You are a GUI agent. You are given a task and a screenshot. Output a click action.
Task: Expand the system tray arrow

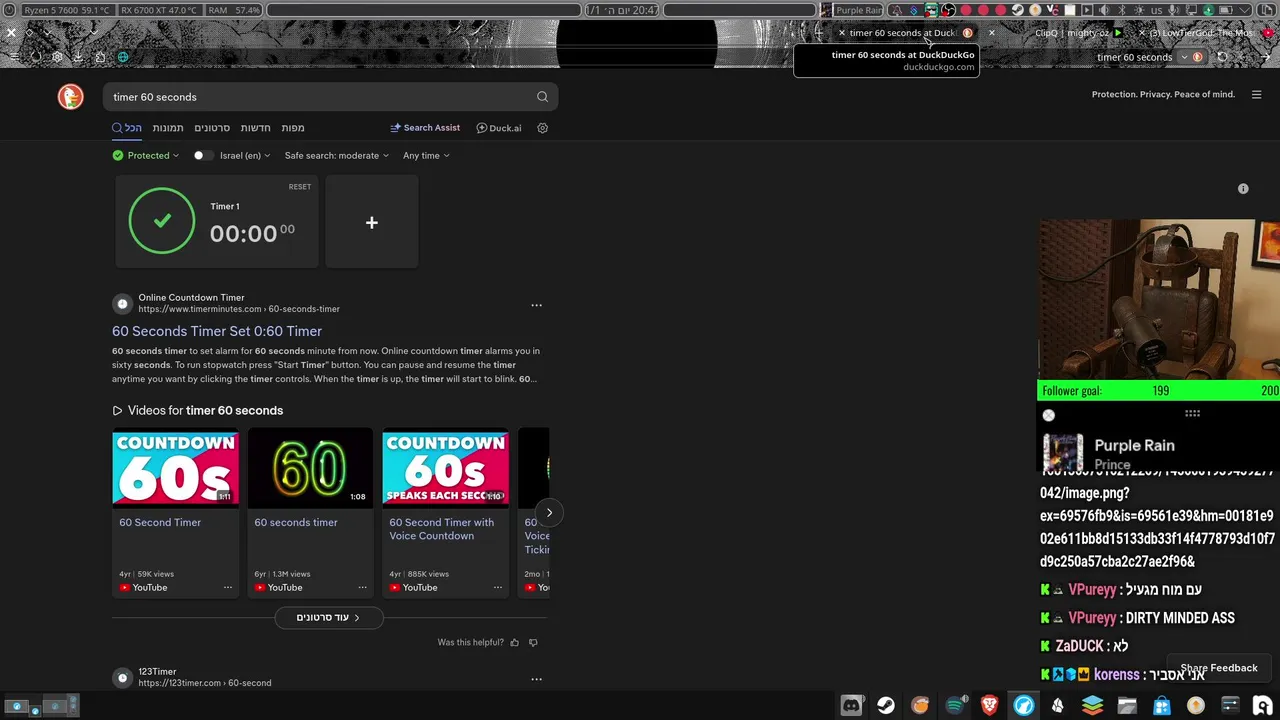click(x=1245, y=10)
